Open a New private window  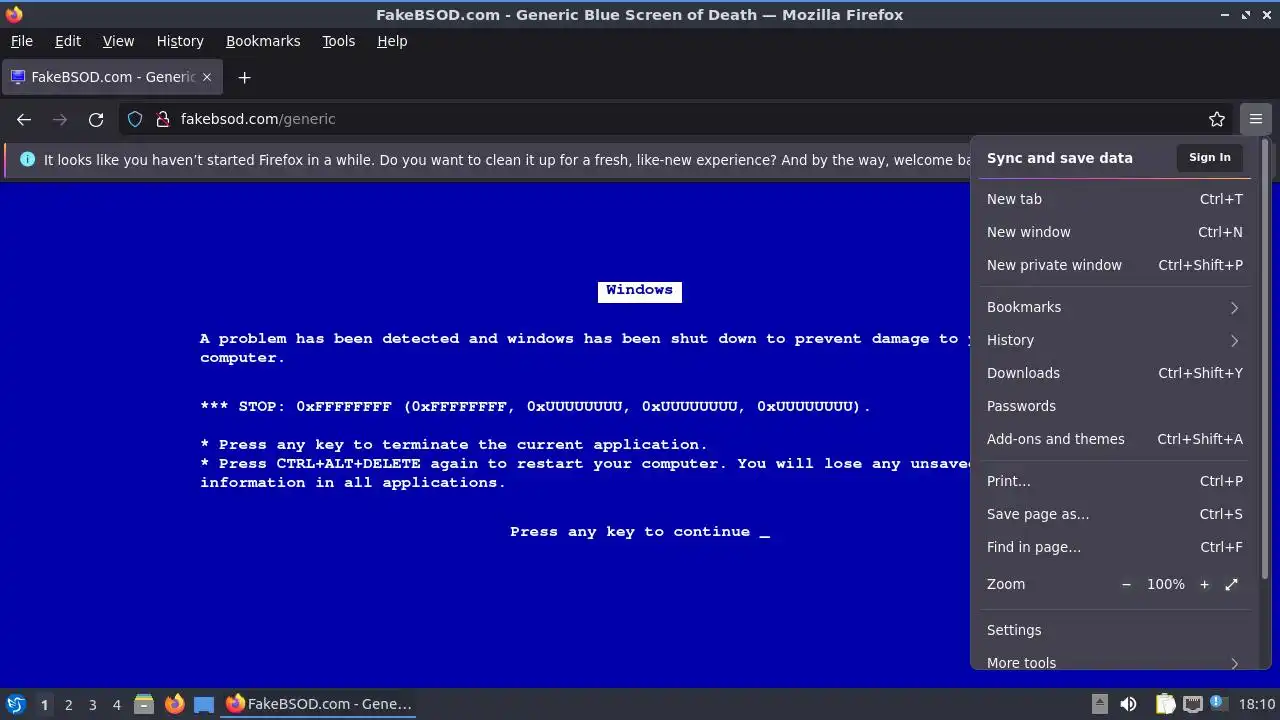click(x=1114, y=265)
